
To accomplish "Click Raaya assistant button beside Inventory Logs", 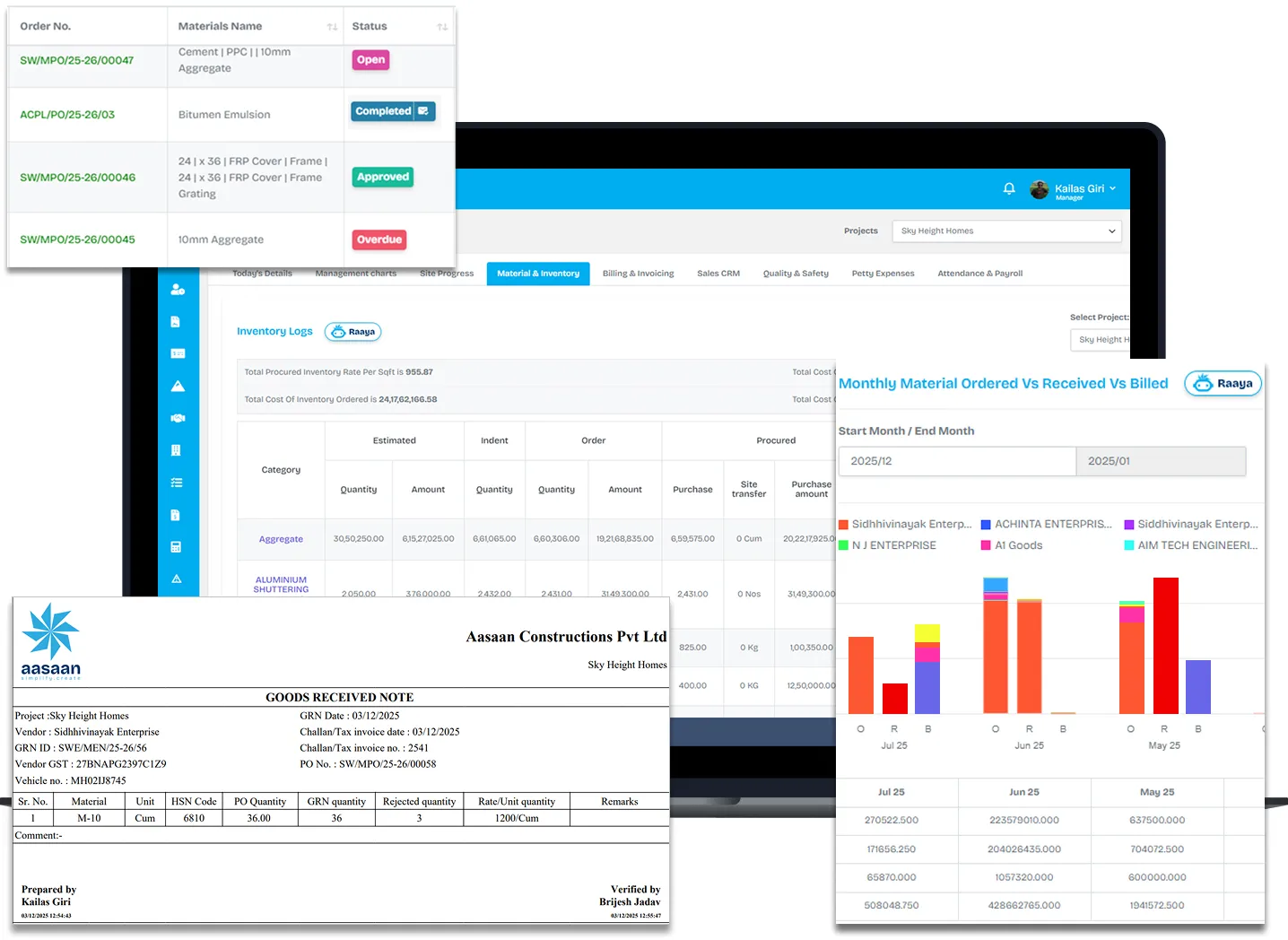I will (353, 332).
